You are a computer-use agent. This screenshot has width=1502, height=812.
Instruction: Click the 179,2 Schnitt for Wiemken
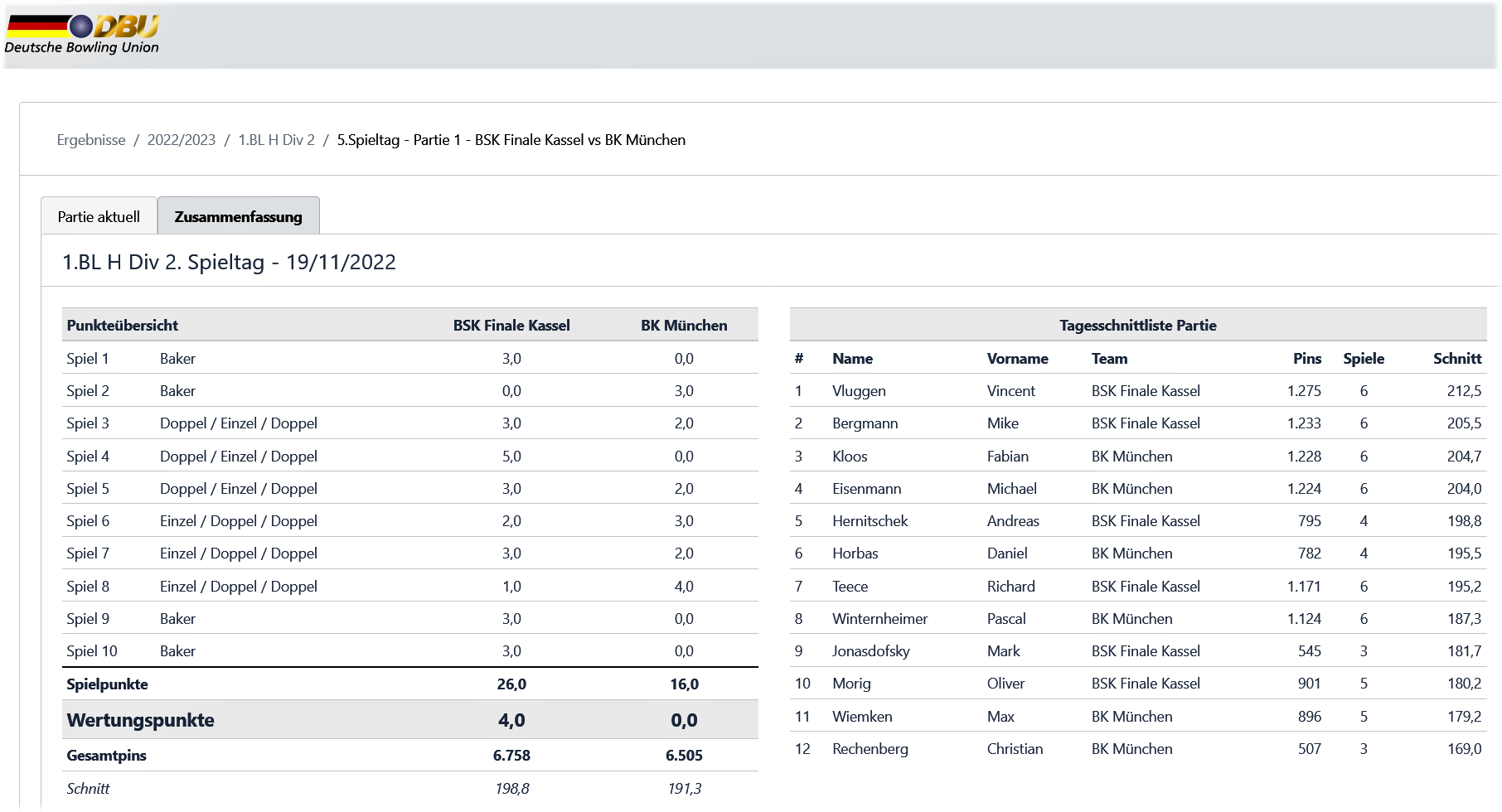click(x=1464, y=717)
